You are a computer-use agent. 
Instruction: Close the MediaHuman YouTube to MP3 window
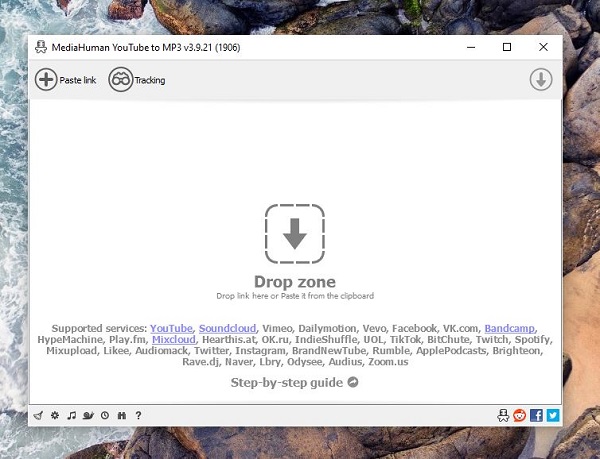(543, 47)
